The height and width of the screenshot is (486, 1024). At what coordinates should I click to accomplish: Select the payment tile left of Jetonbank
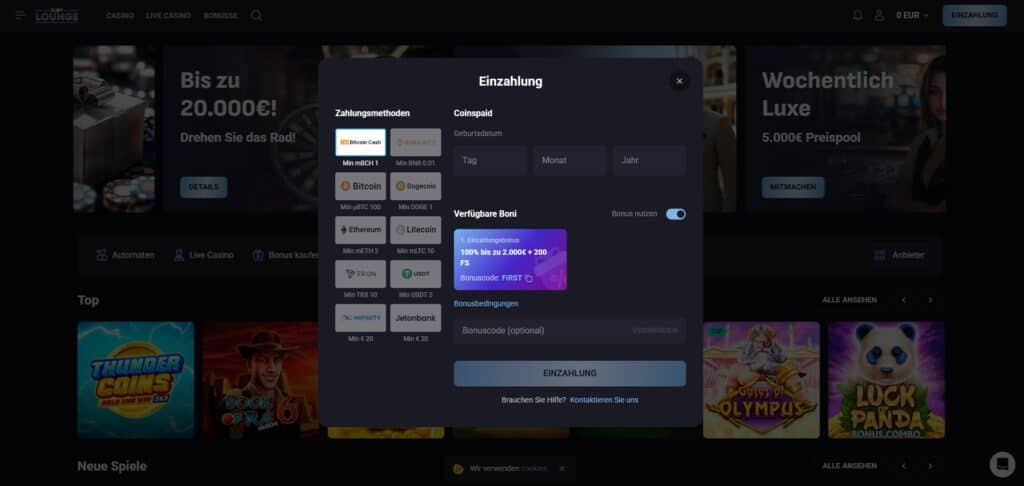[x=360, y=317]
